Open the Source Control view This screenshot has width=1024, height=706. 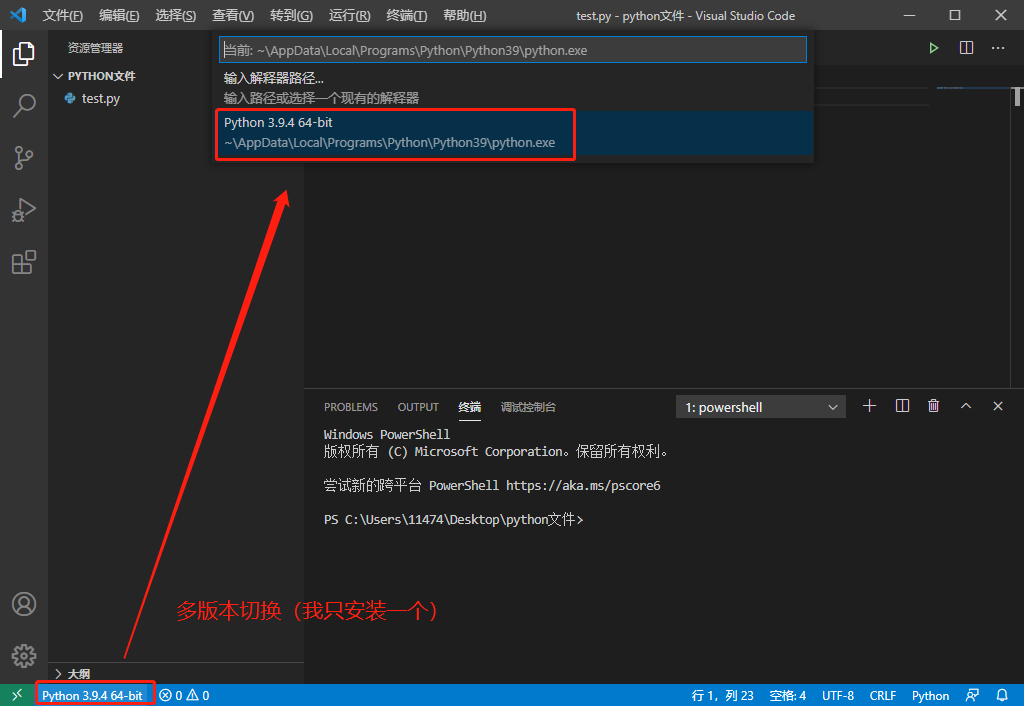click(24, 158)
